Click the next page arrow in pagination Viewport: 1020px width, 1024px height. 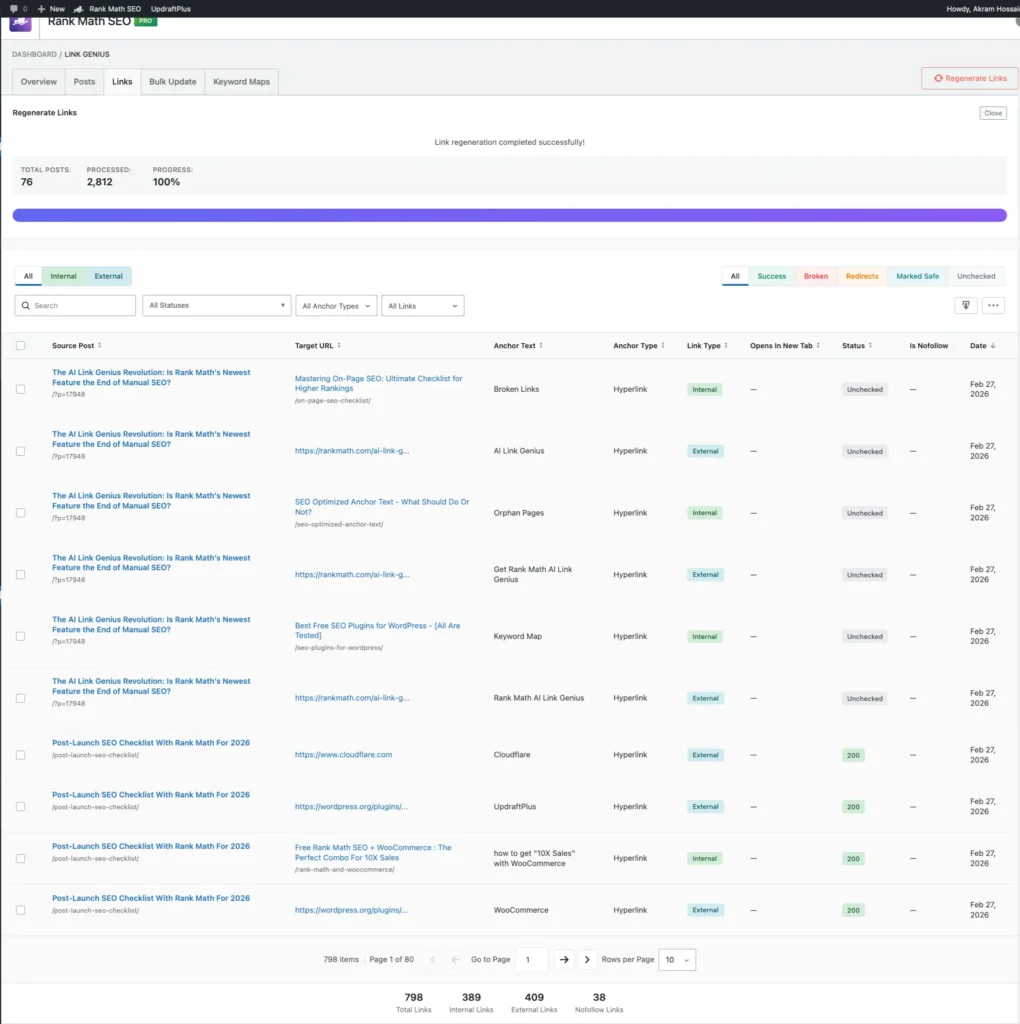point(586,959)
